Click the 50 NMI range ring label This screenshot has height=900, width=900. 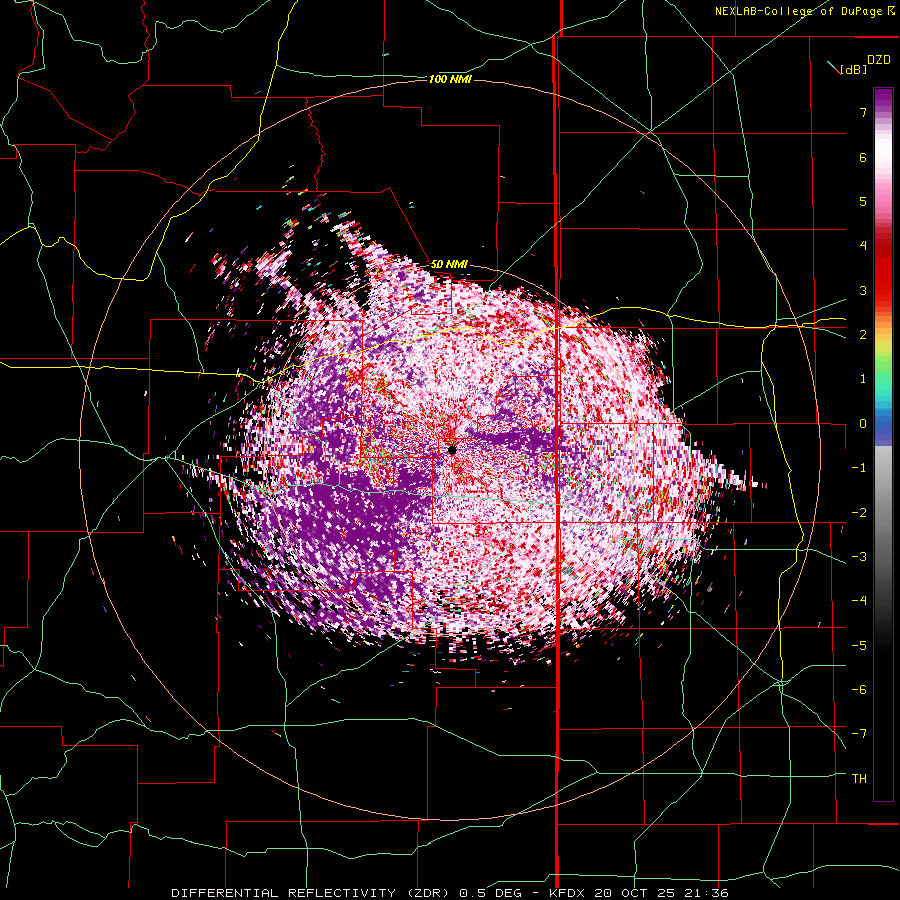click(449, 265)
